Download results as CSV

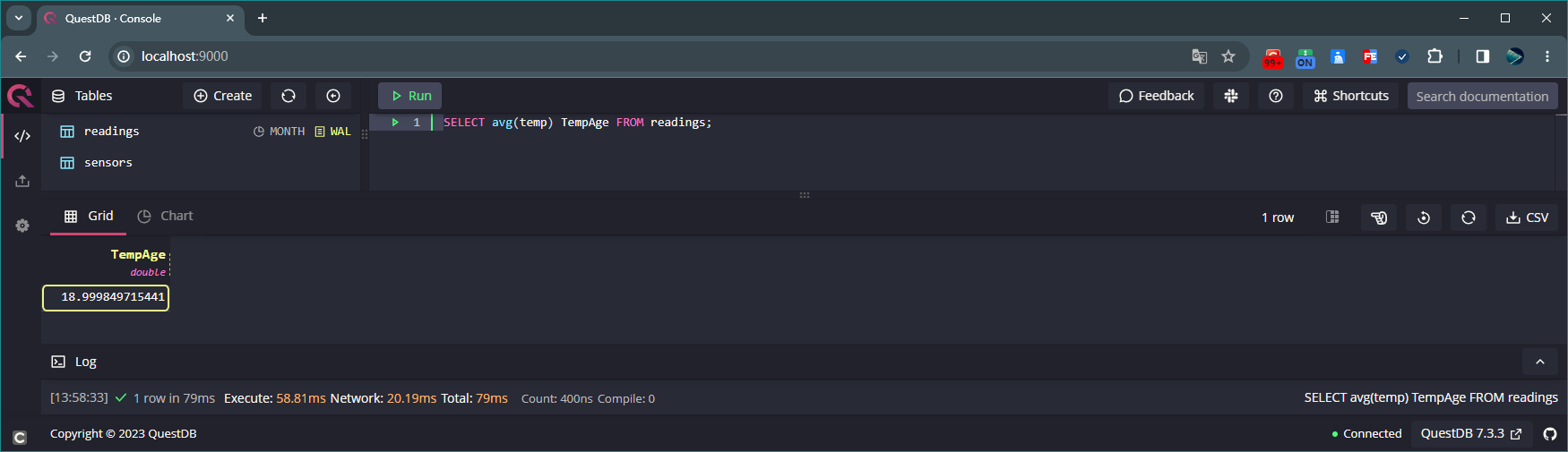click(x=1527, y=217)
